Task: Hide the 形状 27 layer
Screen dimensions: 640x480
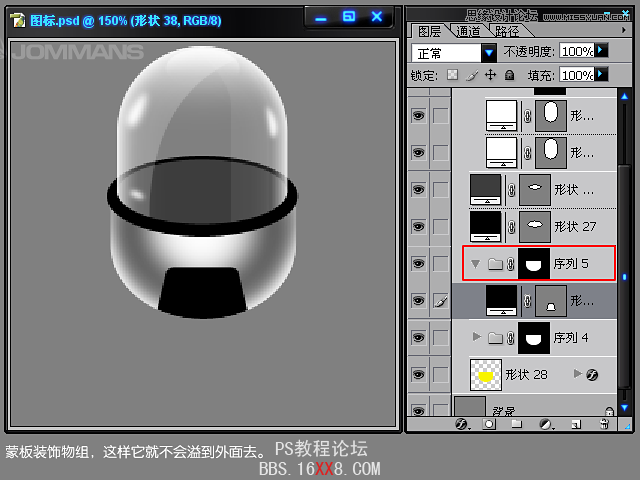Action: pos(418,226)
